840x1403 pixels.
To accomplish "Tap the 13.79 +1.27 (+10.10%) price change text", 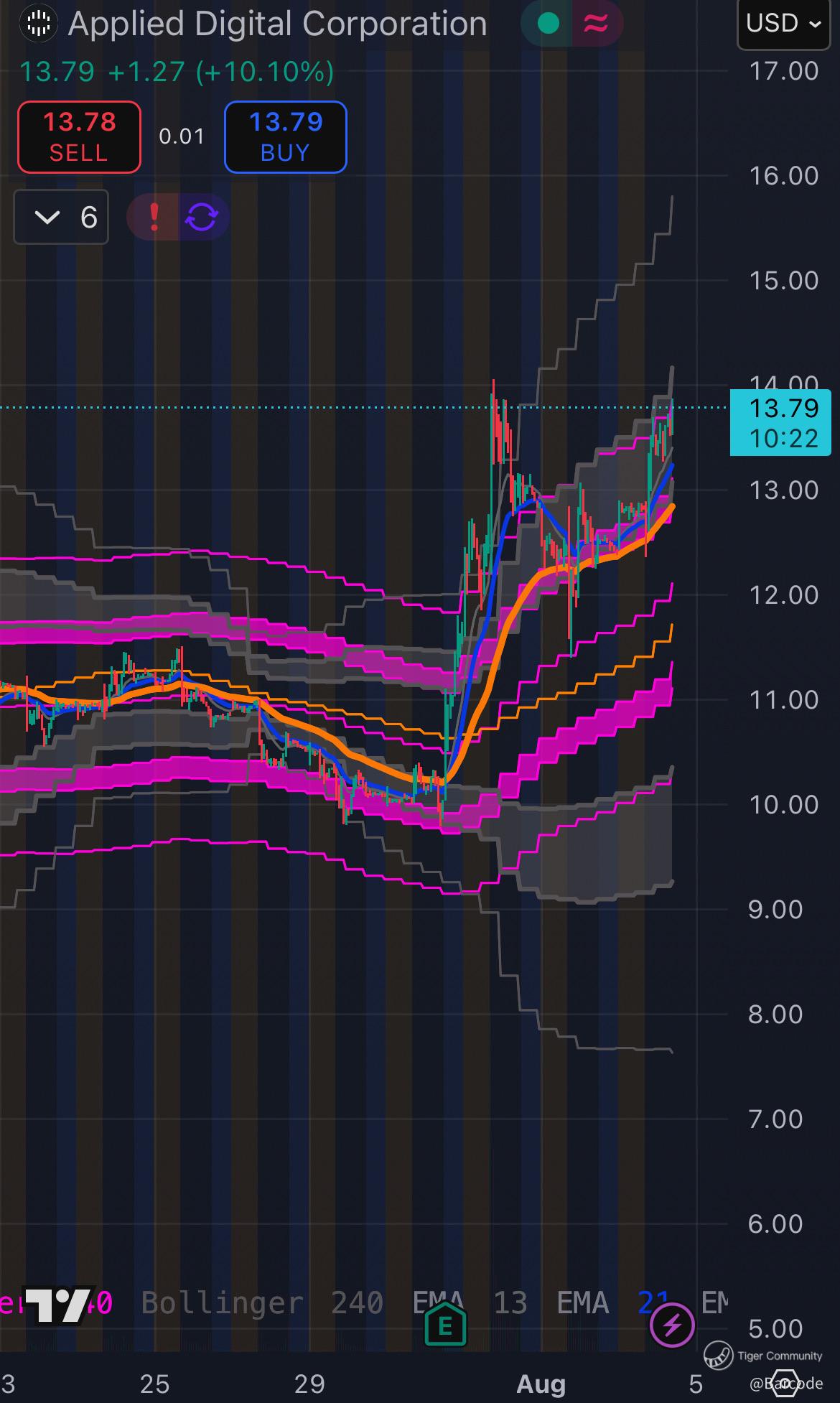I will [x=177, y=72].
